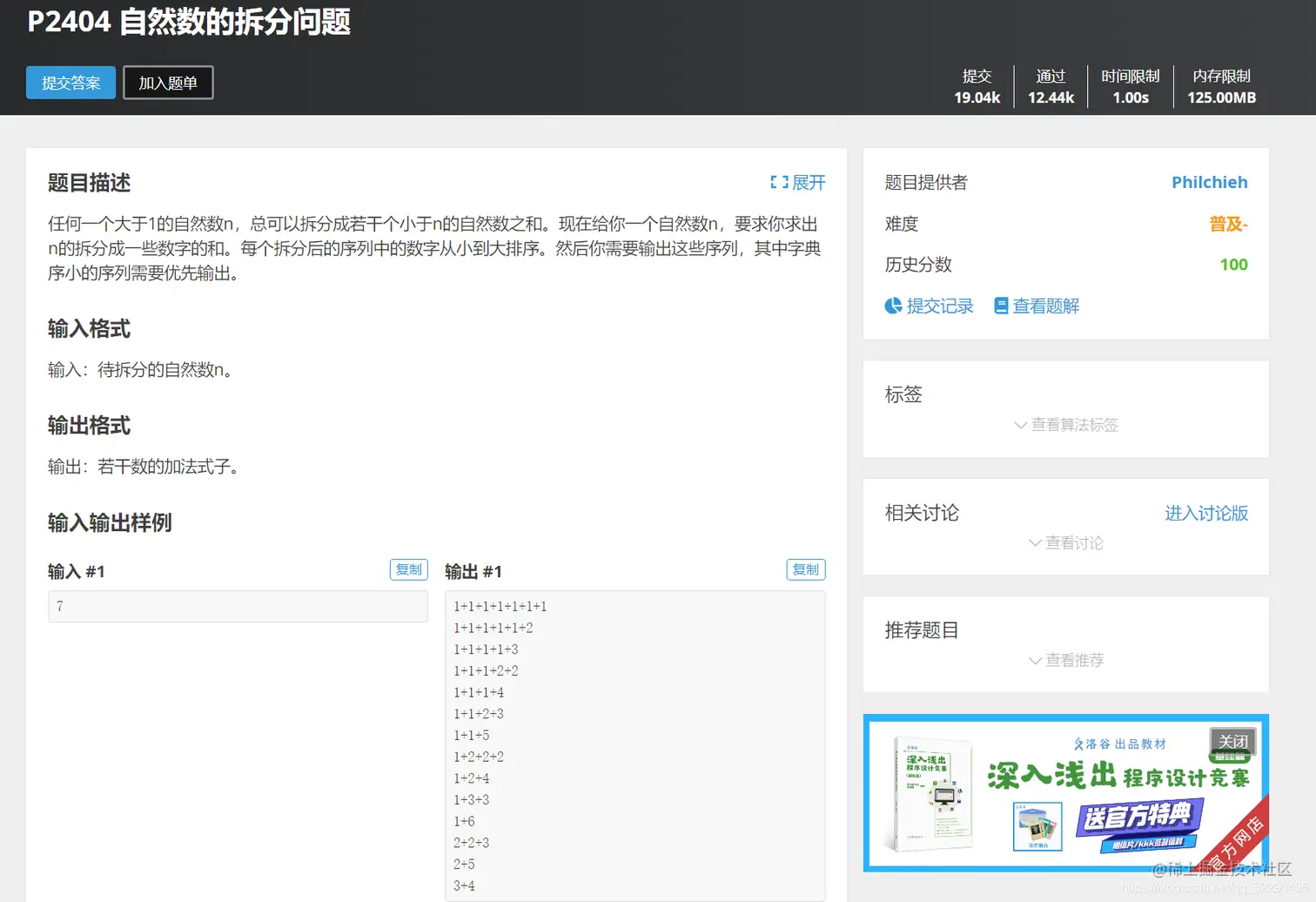Viewport: 1316px width, 902px height.
Task: Click the chevron arrow before 查看推荐
Action: point(1034,660)
